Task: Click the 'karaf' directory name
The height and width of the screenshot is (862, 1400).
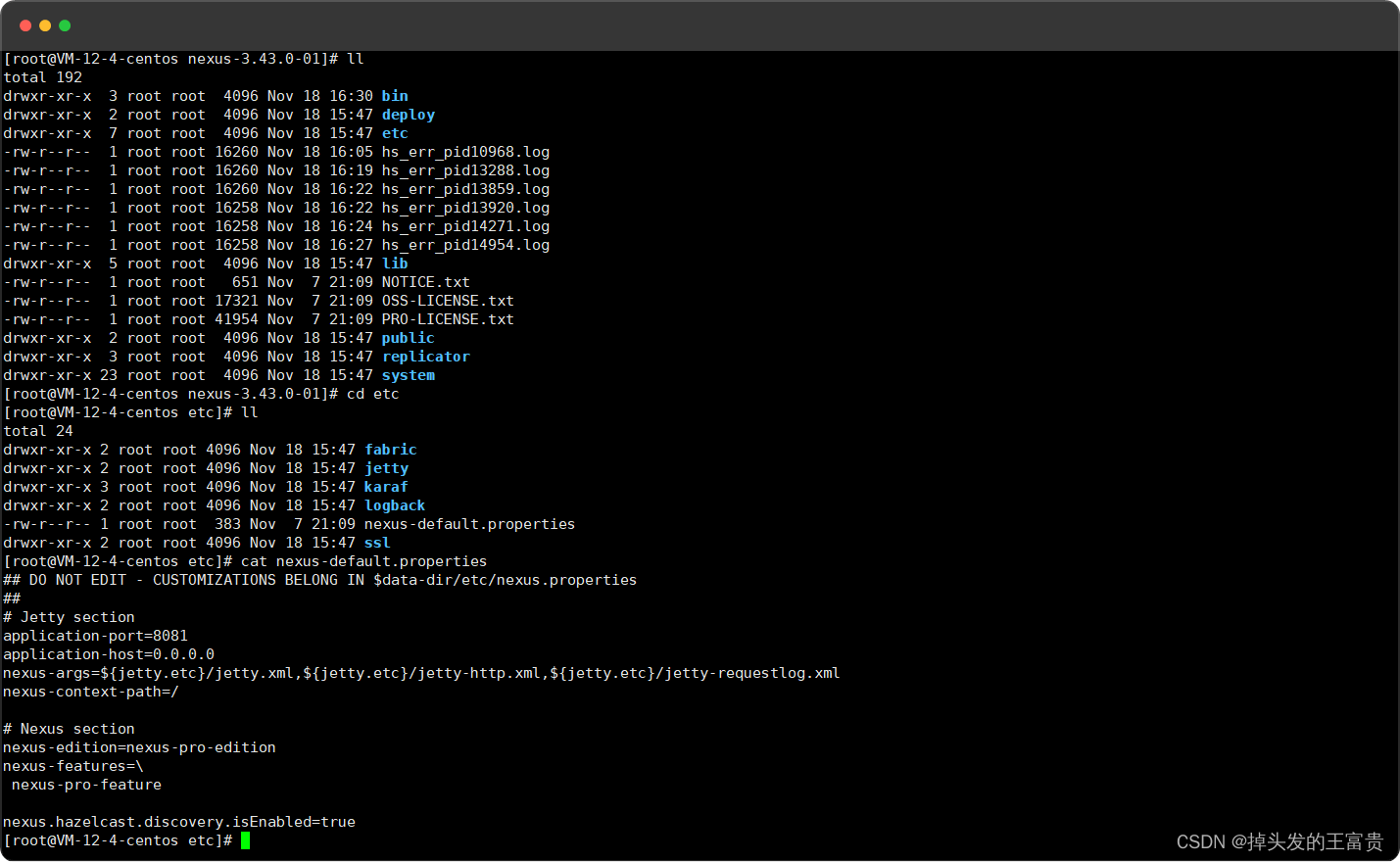Action: [386, 487]
